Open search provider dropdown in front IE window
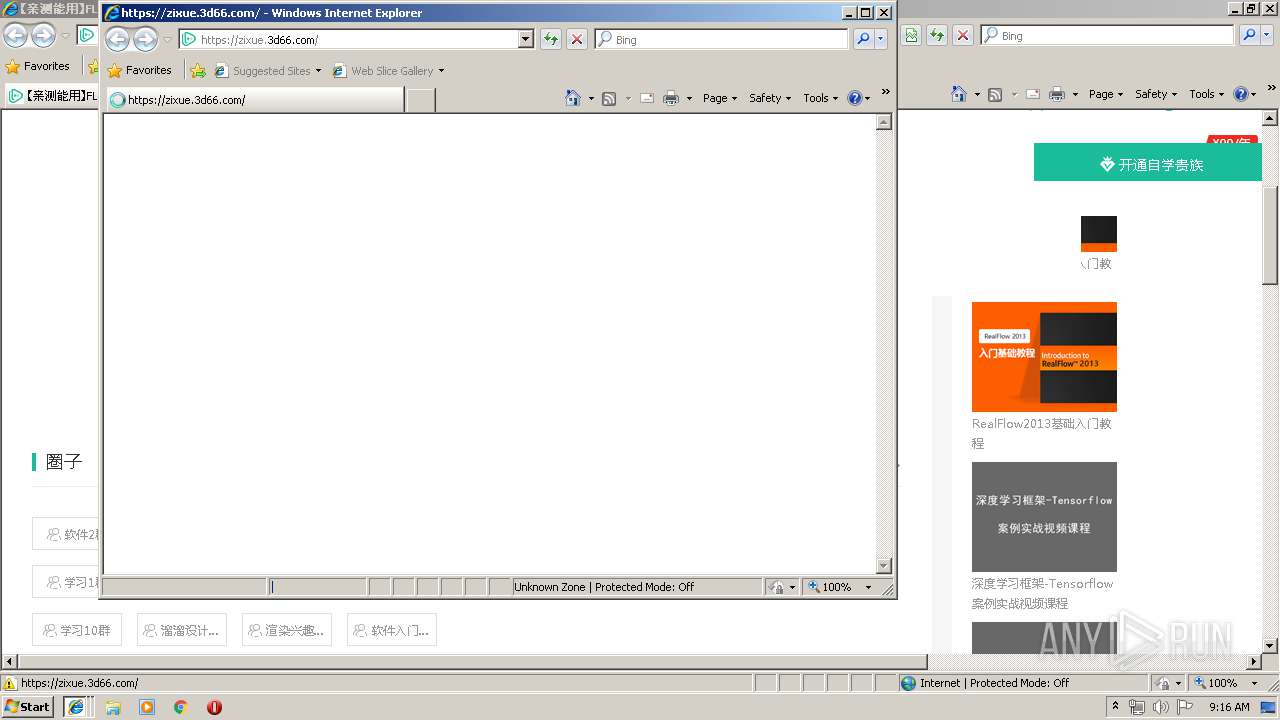 coord(881,39)
